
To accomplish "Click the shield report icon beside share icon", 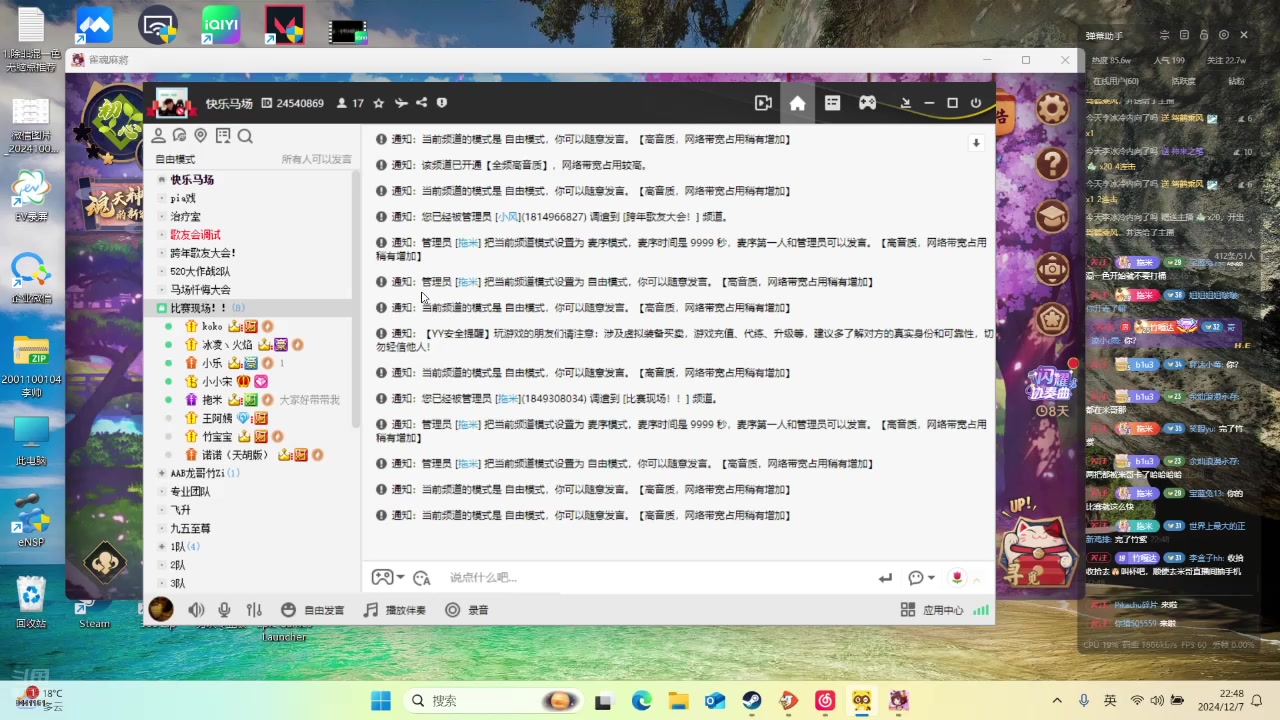I will point(441,103).
